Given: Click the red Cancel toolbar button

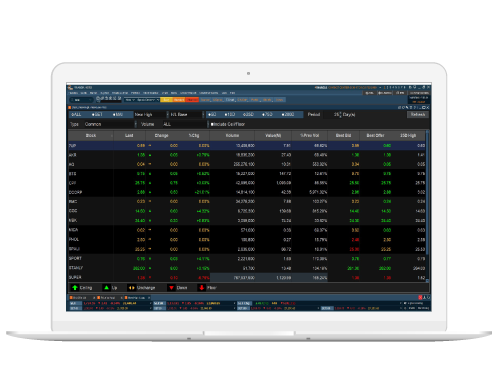Looking at the screenshot, I should (192, 100).
